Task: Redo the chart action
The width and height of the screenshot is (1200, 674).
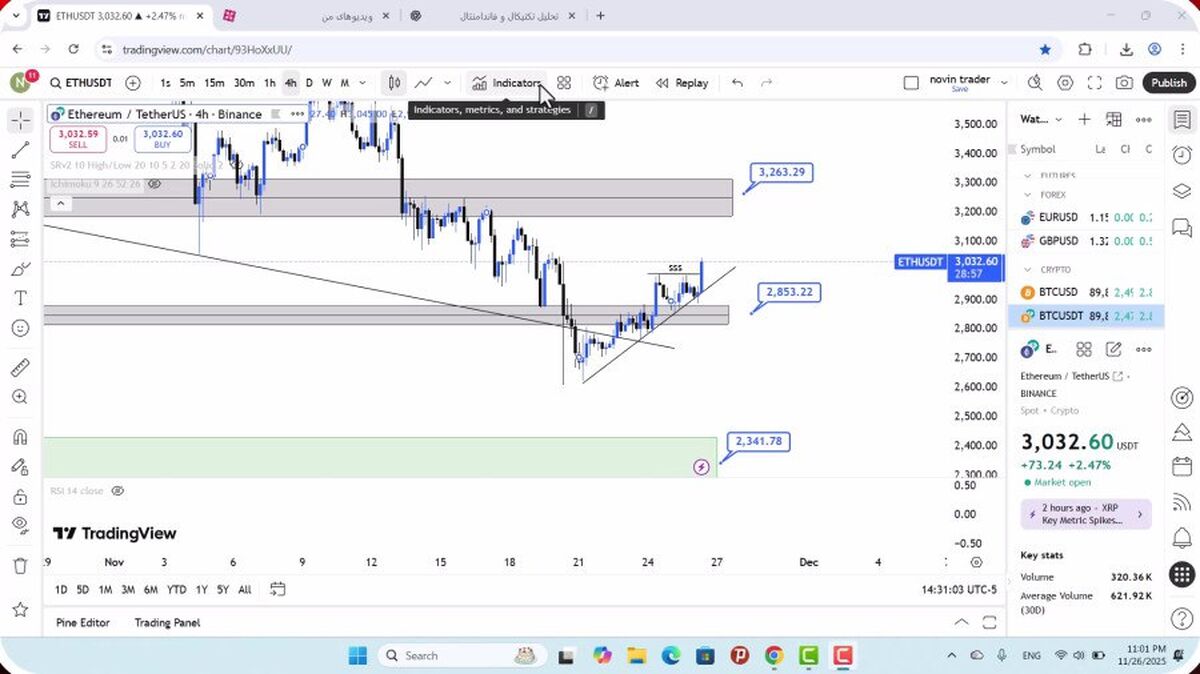Action: (767, 83)
